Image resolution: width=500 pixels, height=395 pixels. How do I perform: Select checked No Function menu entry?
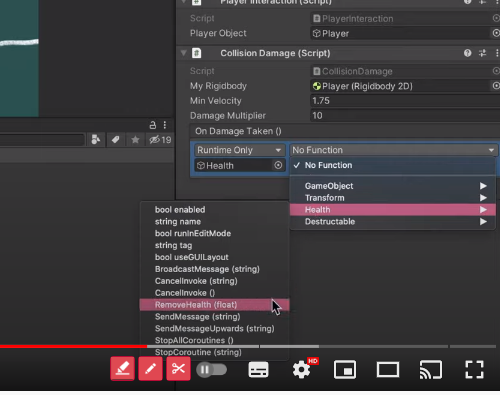click(392, 165)
